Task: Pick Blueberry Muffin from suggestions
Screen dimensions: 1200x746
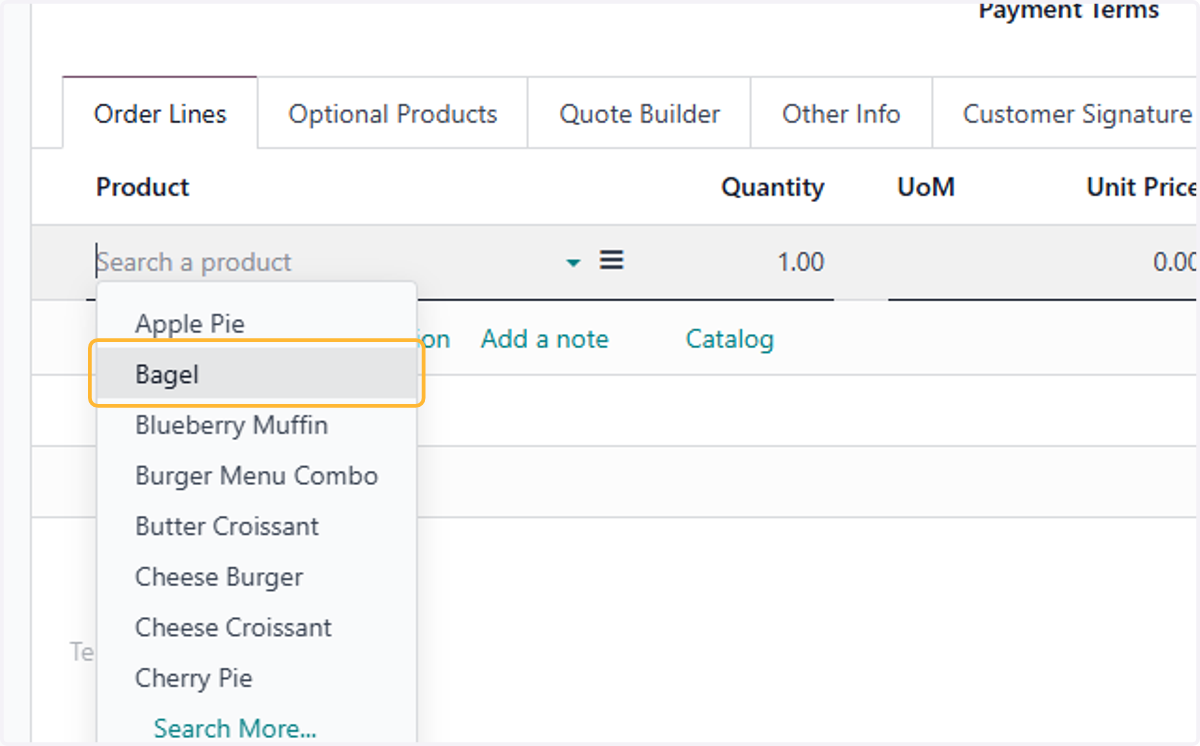Action: [x=256, y=425]
